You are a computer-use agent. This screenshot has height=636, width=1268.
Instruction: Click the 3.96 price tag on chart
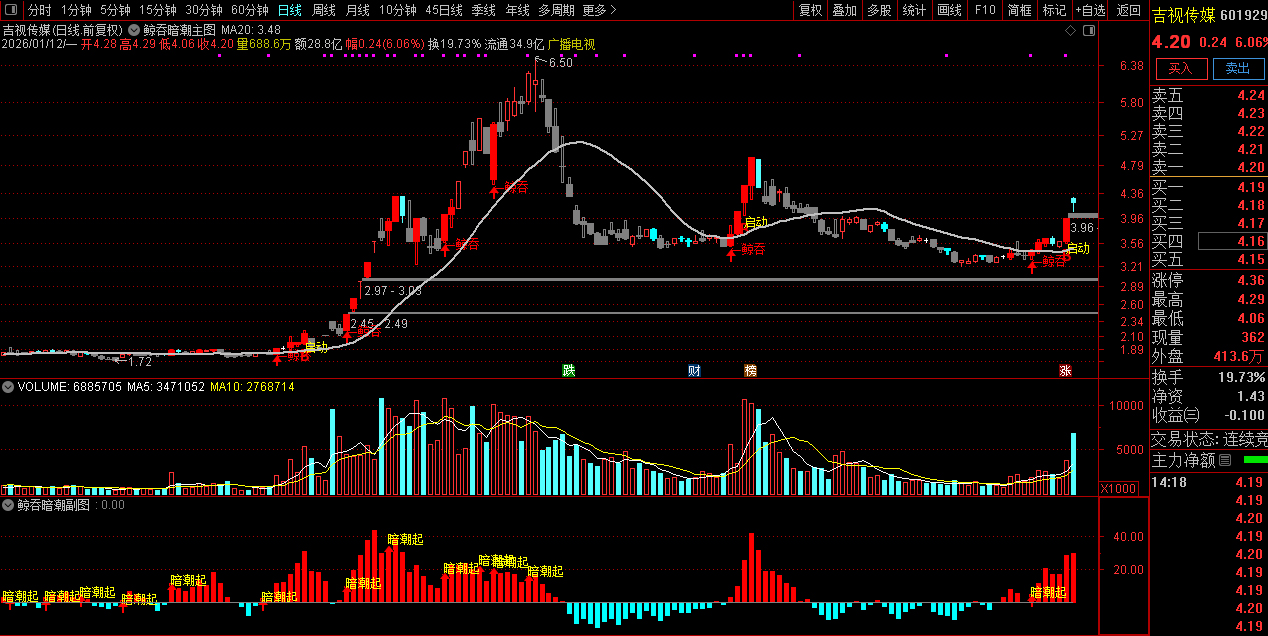(1082, 228)
